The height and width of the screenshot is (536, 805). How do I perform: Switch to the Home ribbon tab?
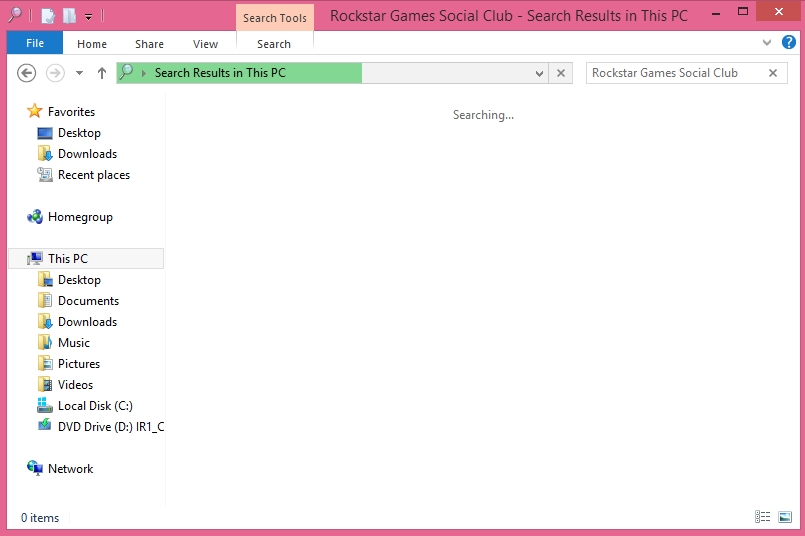coord(92,44)
